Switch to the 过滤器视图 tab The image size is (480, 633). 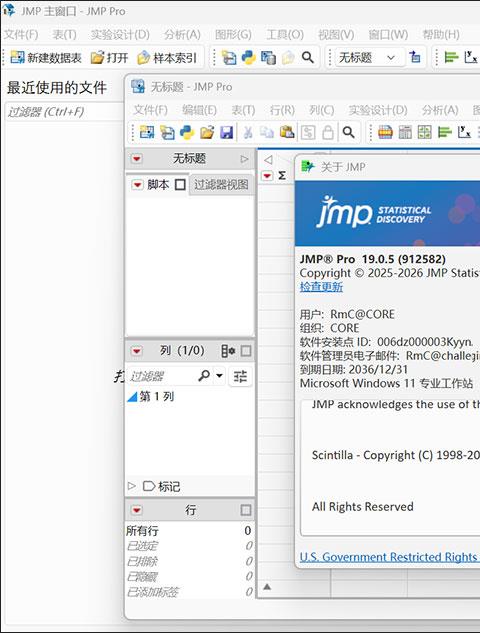[x=221, y=184]
